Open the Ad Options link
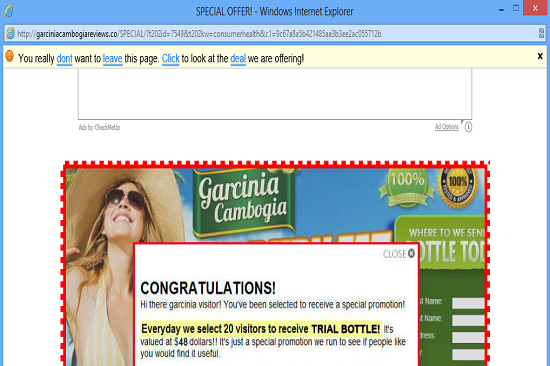Image resolution: width=550 pixels, height=366 pixels. [447, 127]
